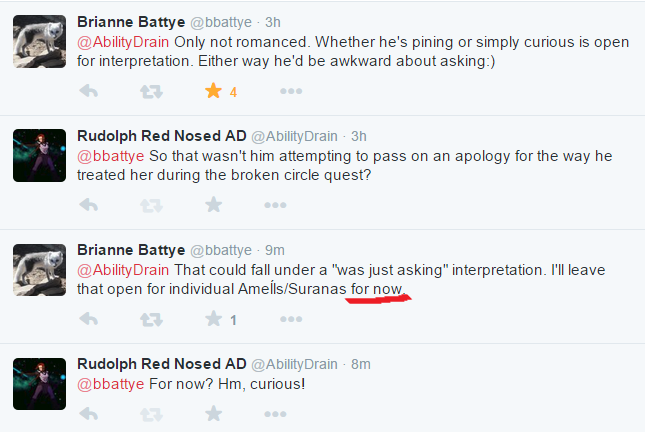Retweet Brianne's 'was just asking' tweet
This screenshot has height=432, width=645.
point(150,320)
